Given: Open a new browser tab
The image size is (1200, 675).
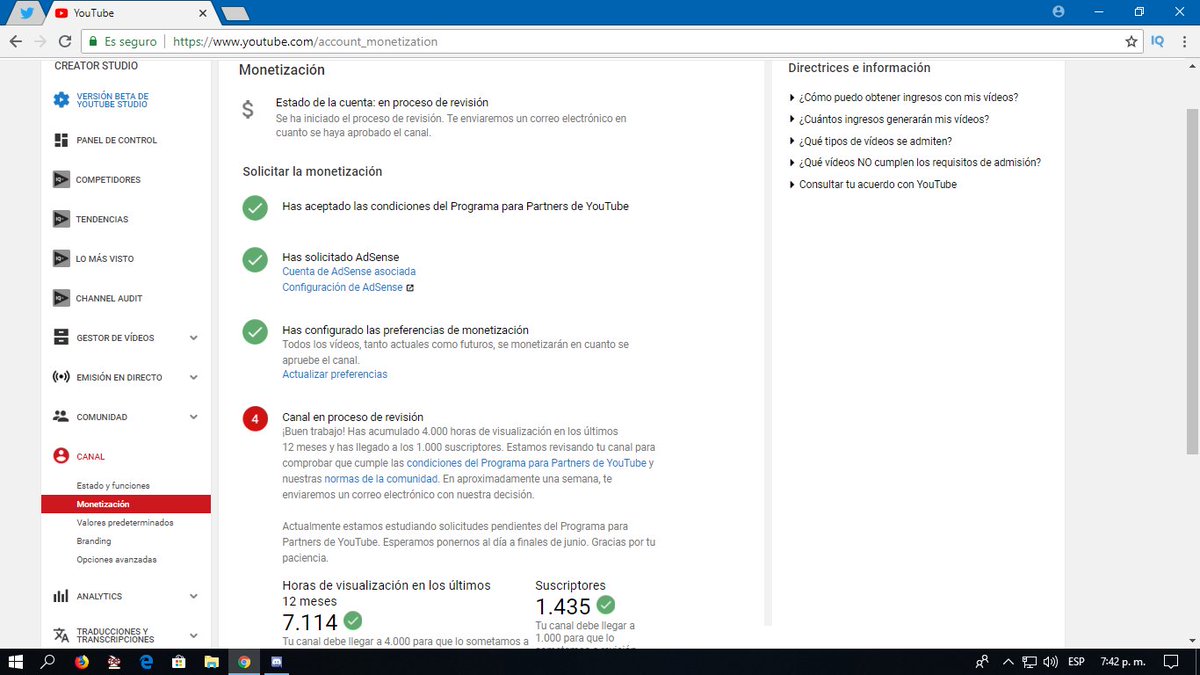Looking at the screenshot, I should pyautogui.click(x=235, y=14).
